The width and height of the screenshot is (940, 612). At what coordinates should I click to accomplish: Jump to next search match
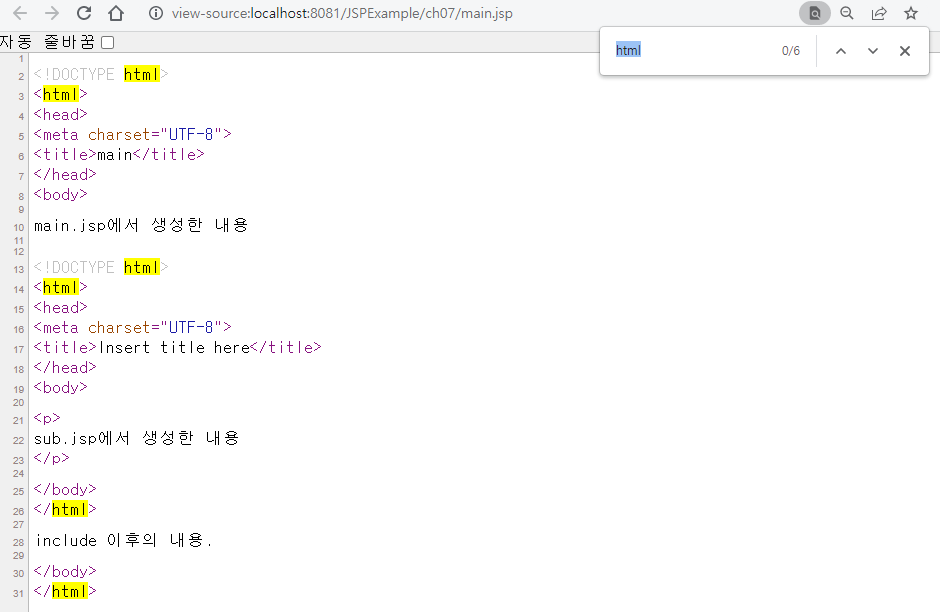(873, 51)
